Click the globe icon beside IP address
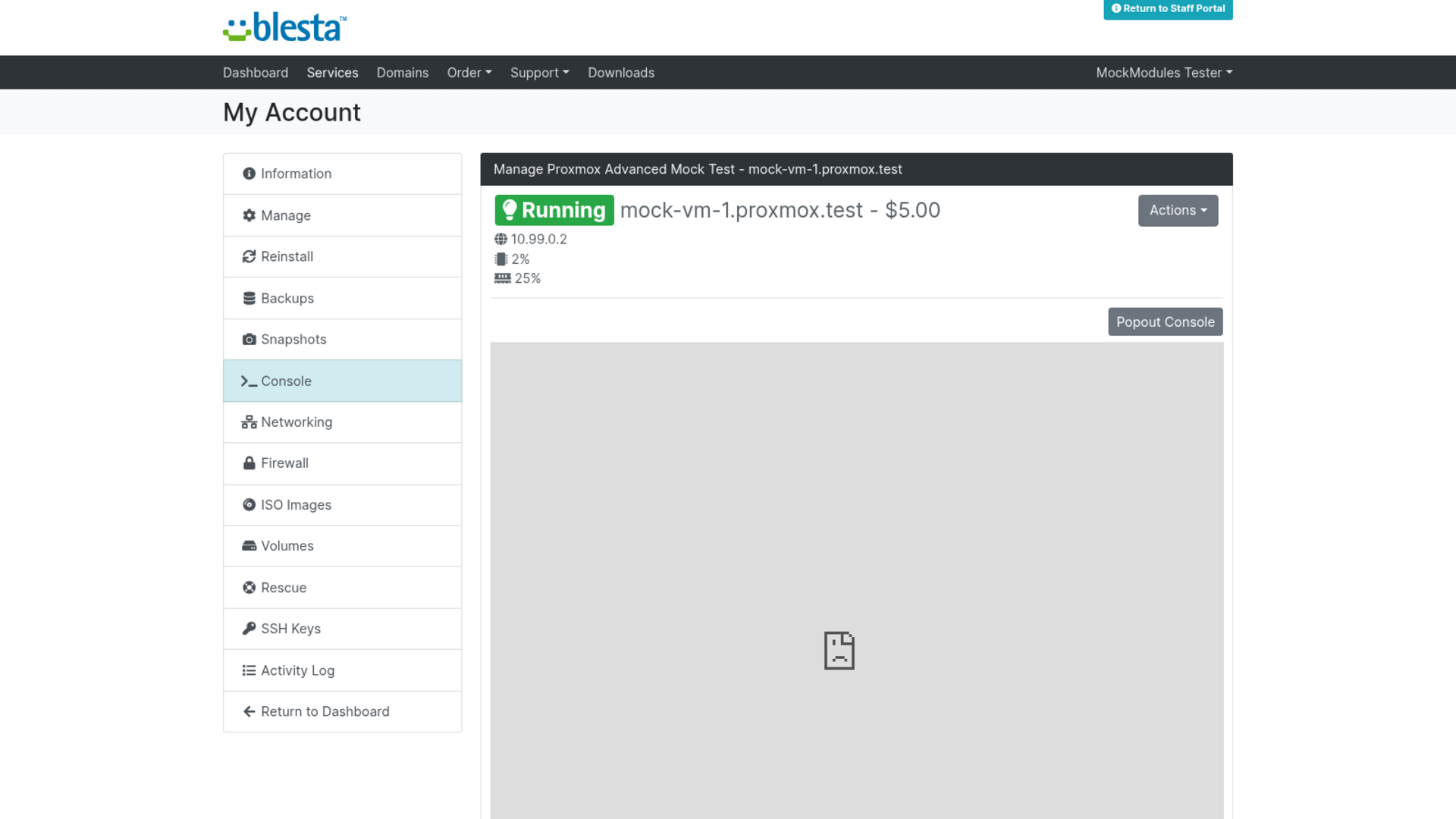This screenshot has width=1456, height=819. tap(500, 239)
